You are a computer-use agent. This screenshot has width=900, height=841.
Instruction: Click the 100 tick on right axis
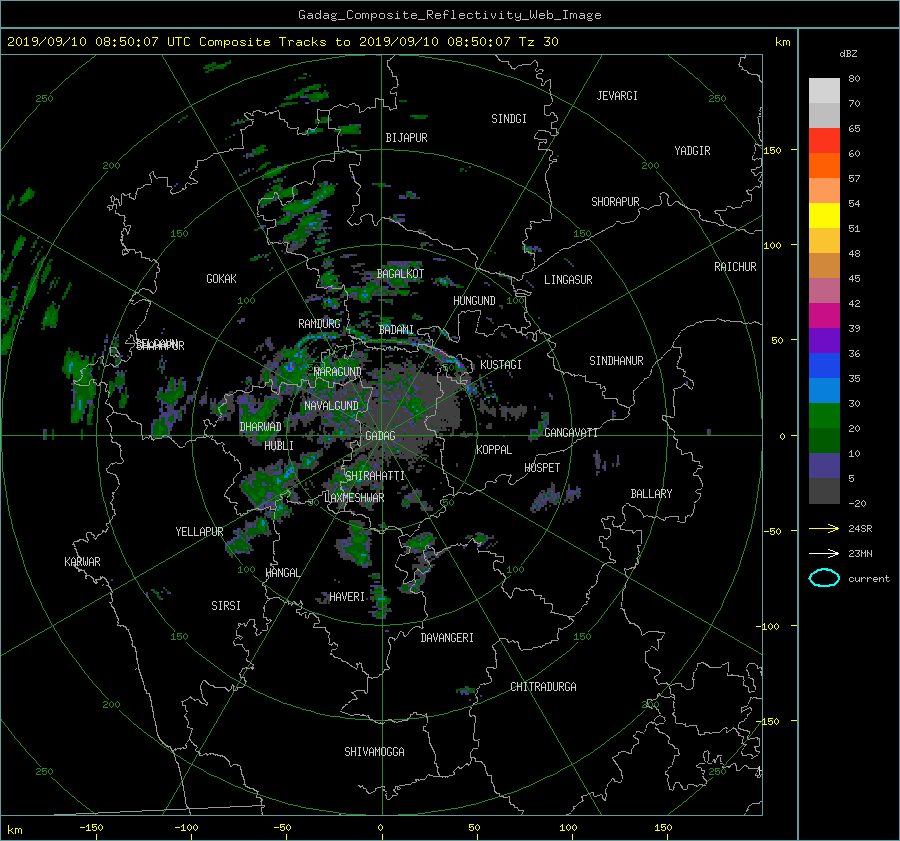[773, 246]
